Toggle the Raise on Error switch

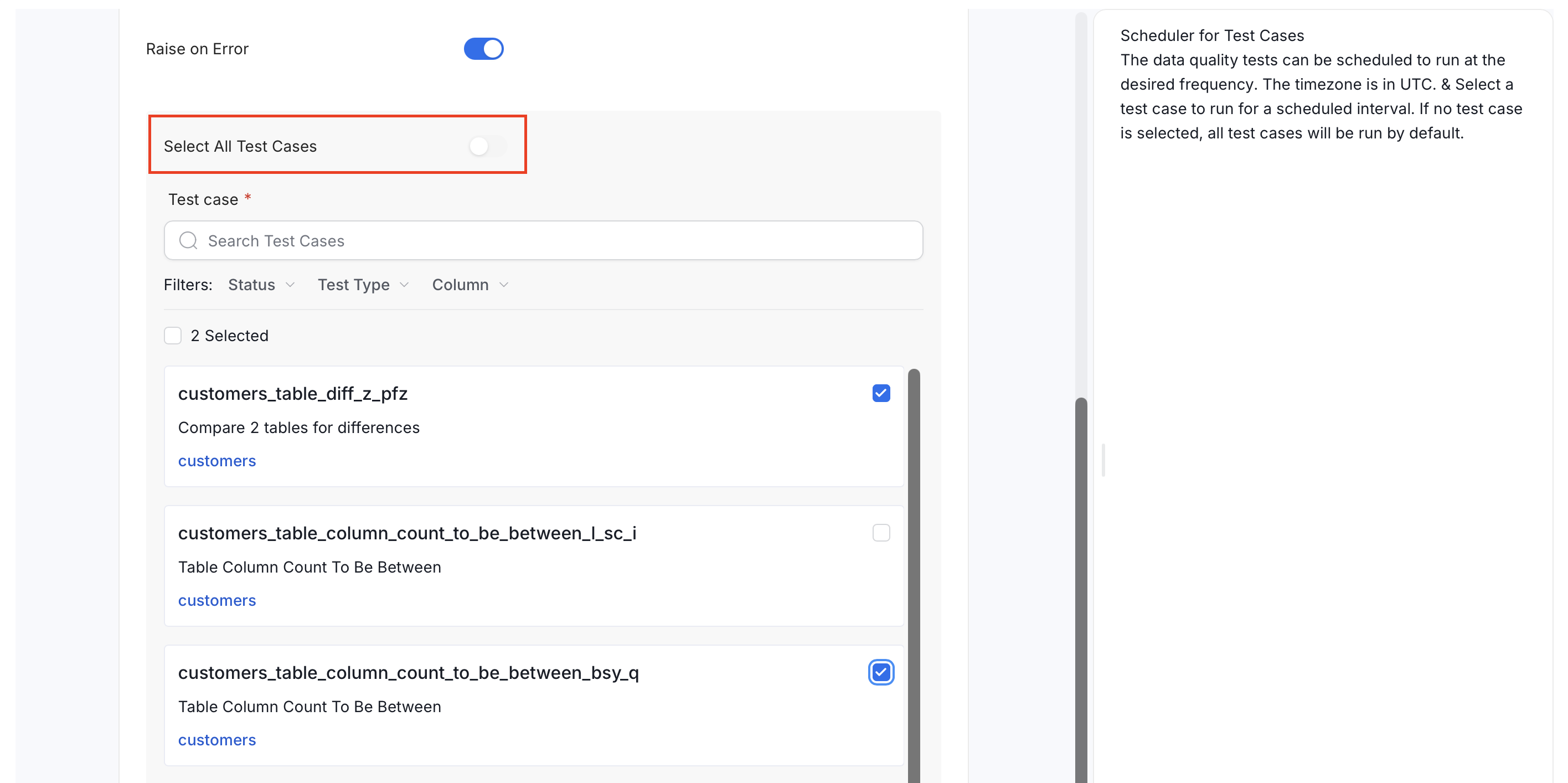click(483, 49)
